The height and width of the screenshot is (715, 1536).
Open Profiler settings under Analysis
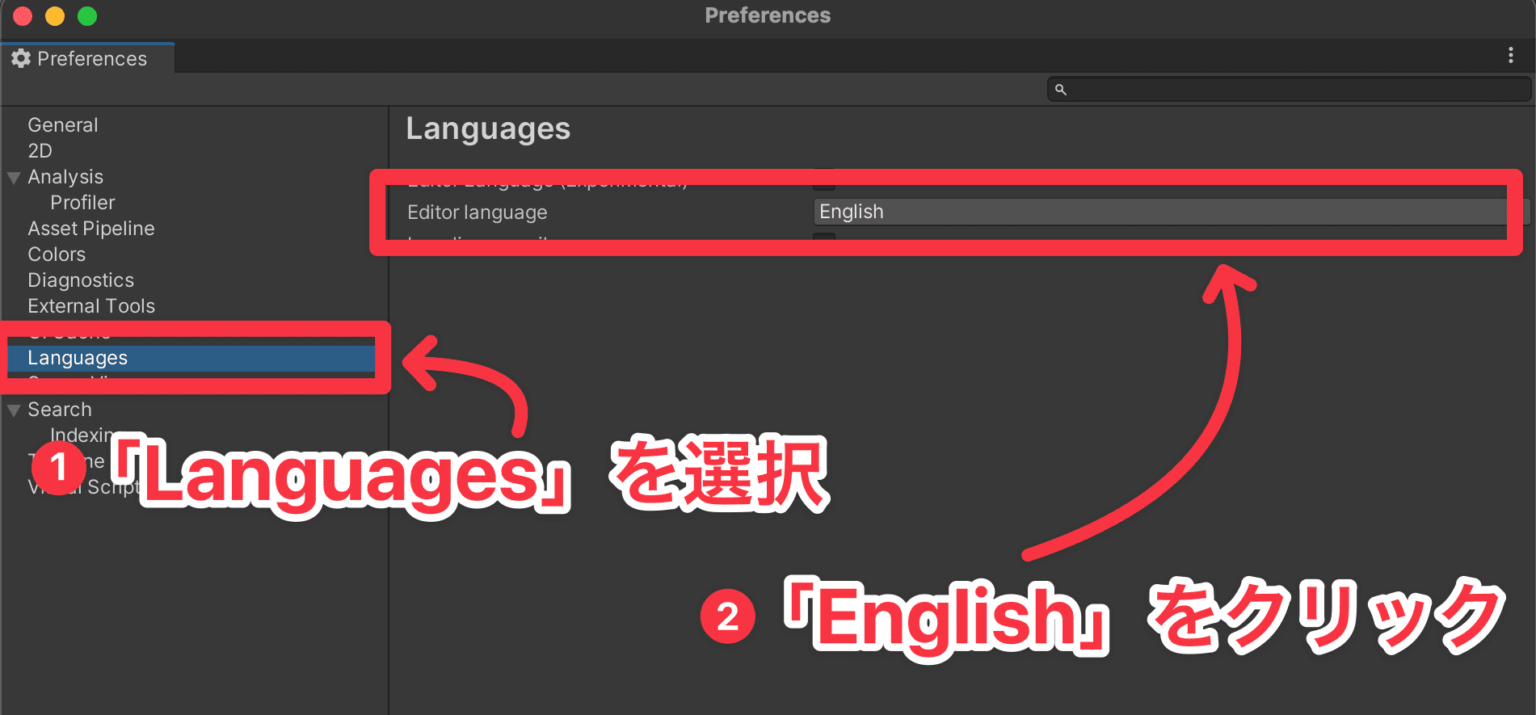click(x=82, y=202)
